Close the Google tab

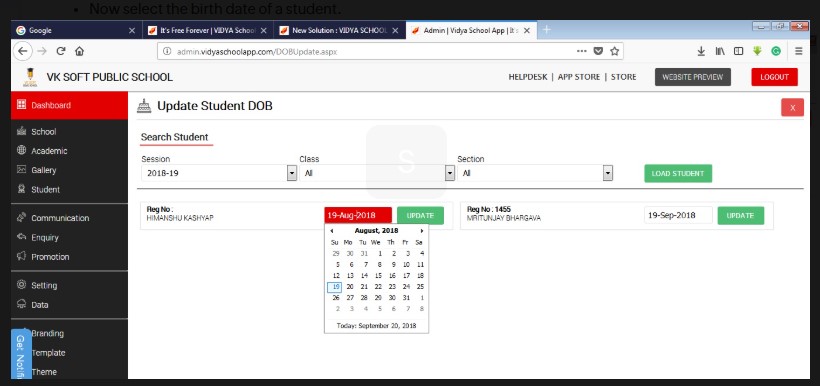tap(132, 30)
